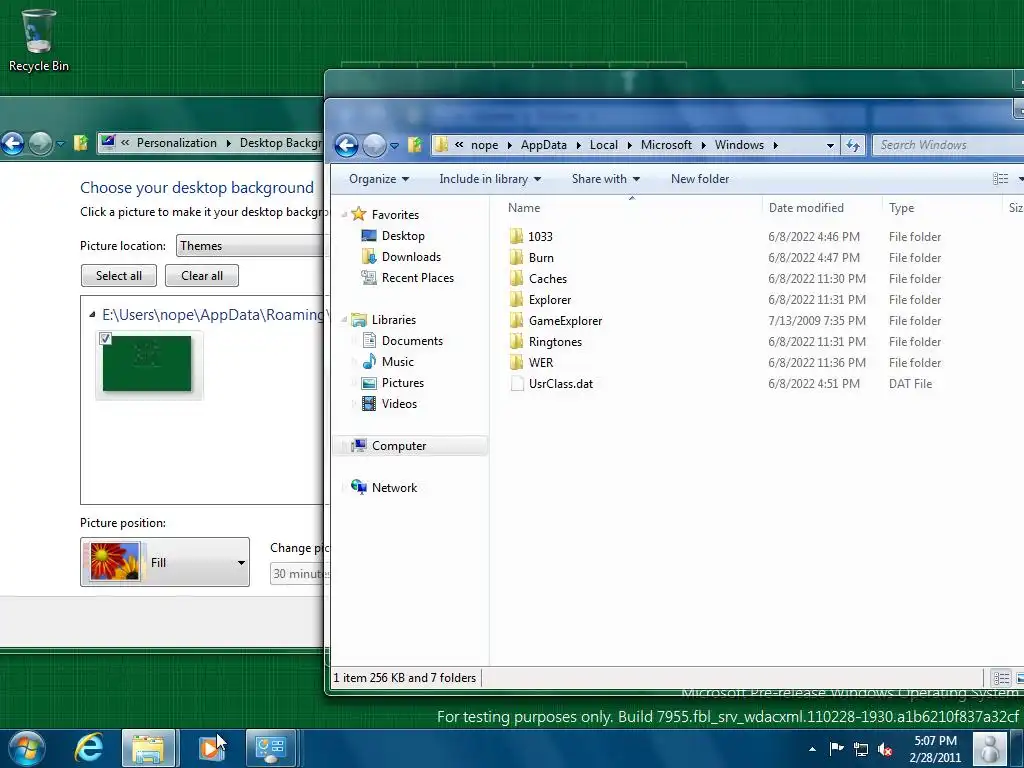Open the Videos library
The height and width of the screenshot is (768, 1024).
(x=399, y=404)
